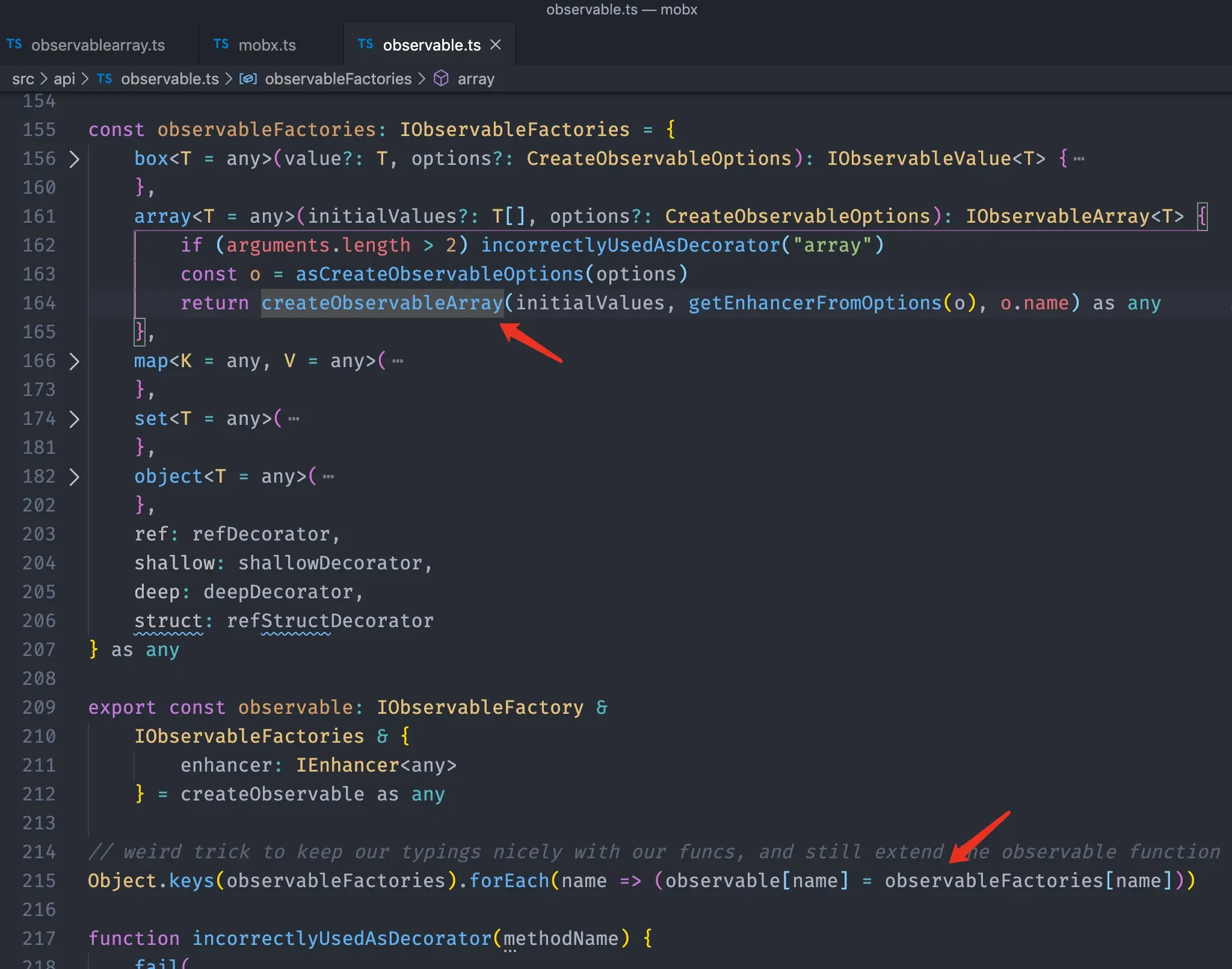This screenshot has width=1232, height=969.
Task: Place cursor in highlighted createObservableArray call
Action: pyautogui.click(x=381, y=303)
